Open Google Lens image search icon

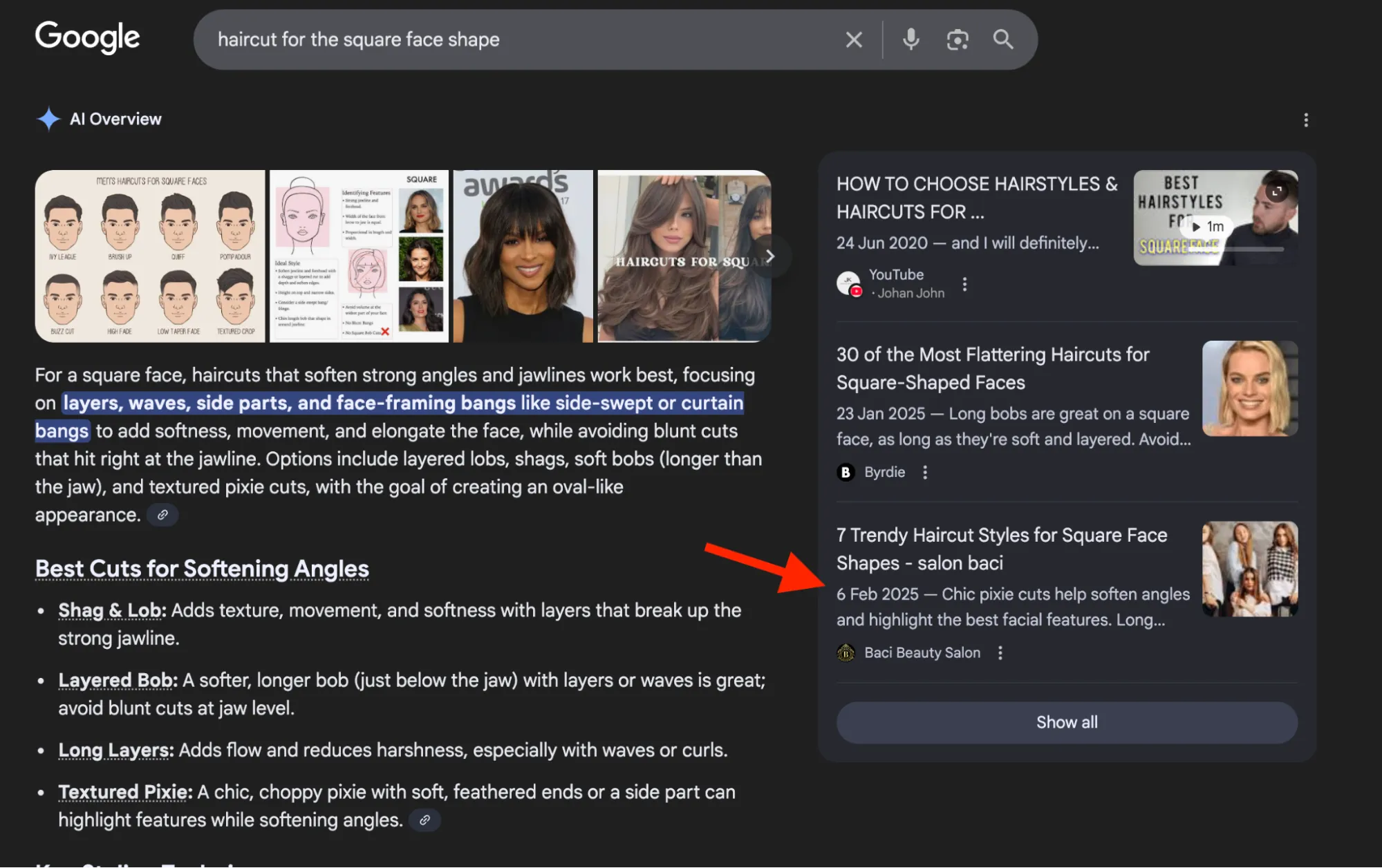957,39
